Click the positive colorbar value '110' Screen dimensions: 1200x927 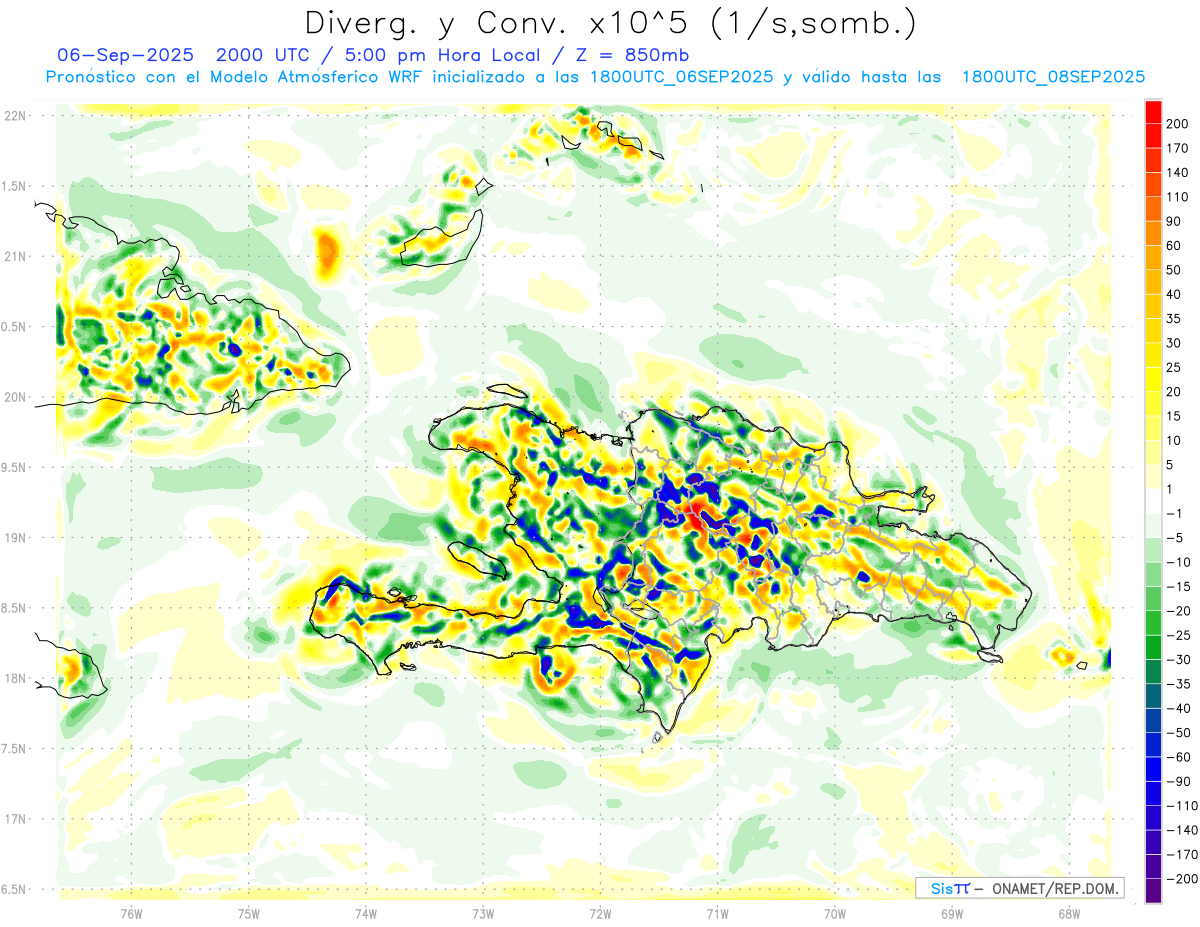pos(1178,197)
